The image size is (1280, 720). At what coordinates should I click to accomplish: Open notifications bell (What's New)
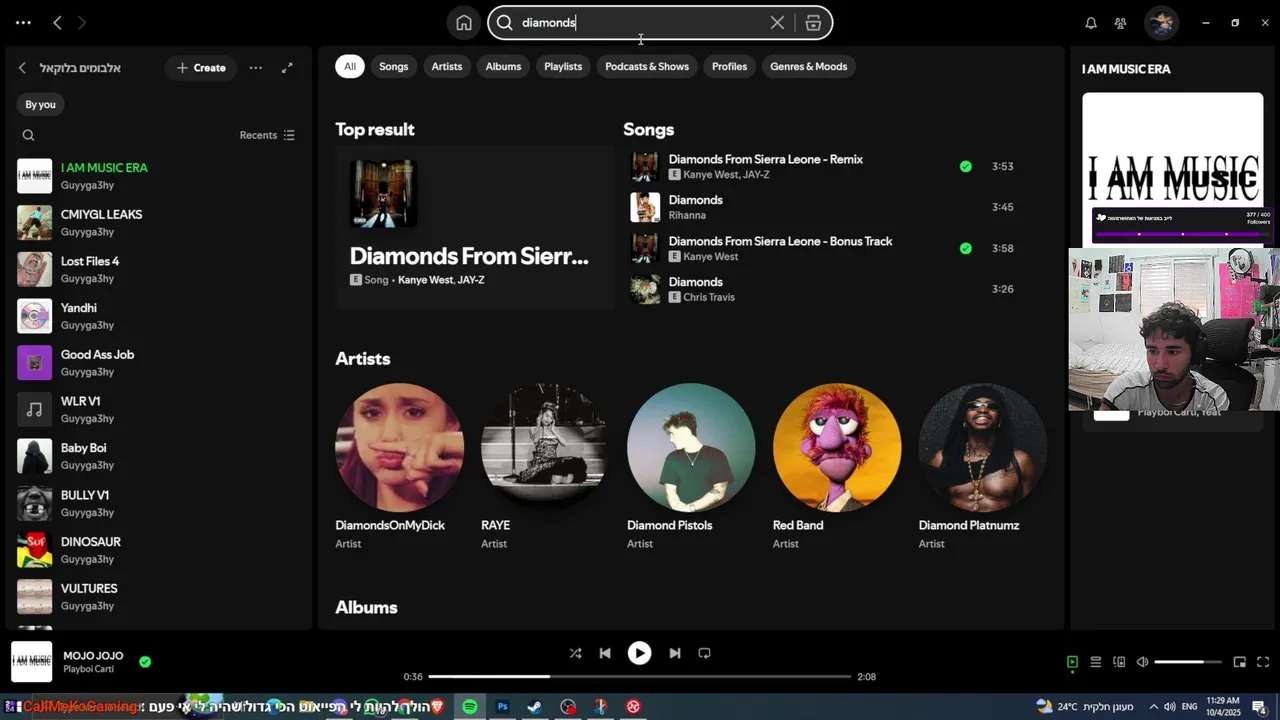(x=1091, y=23)
